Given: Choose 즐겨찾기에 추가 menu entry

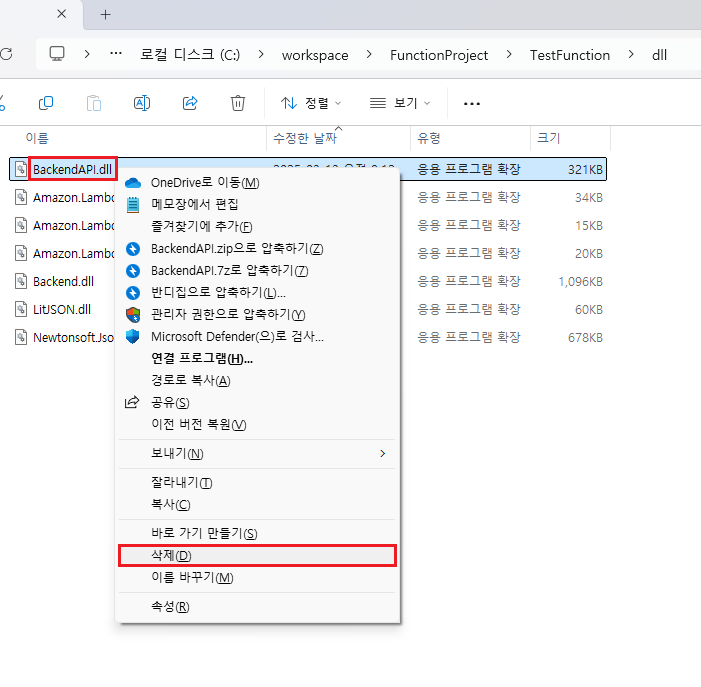Looking at the screenshot, I should [x=257, y=227].
